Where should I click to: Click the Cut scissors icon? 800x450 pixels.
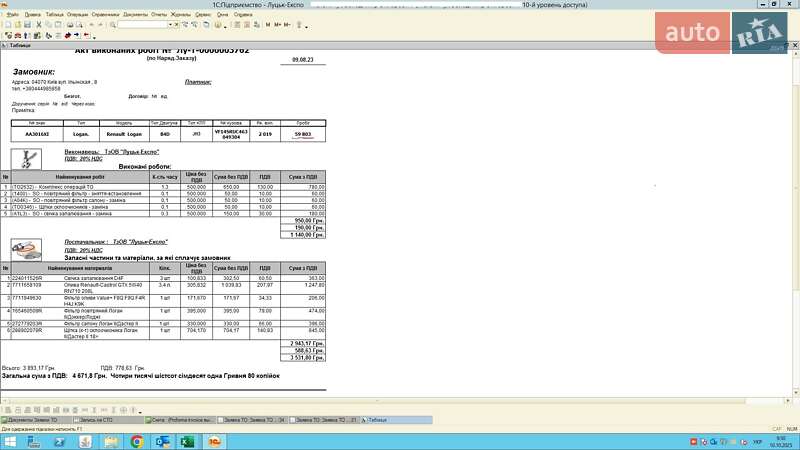coord(40,24)
